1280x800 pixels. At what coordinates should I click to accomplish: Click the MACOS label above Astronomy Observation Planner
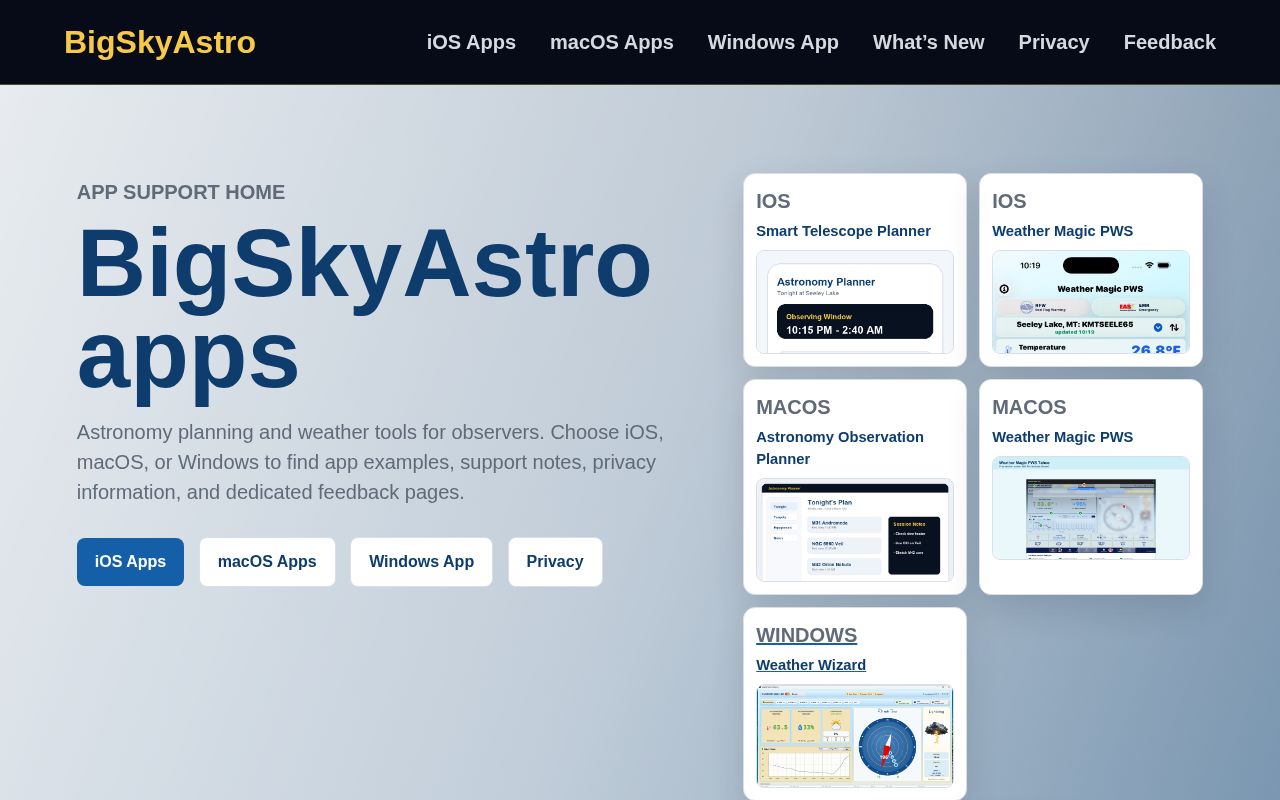coord(793,407)
